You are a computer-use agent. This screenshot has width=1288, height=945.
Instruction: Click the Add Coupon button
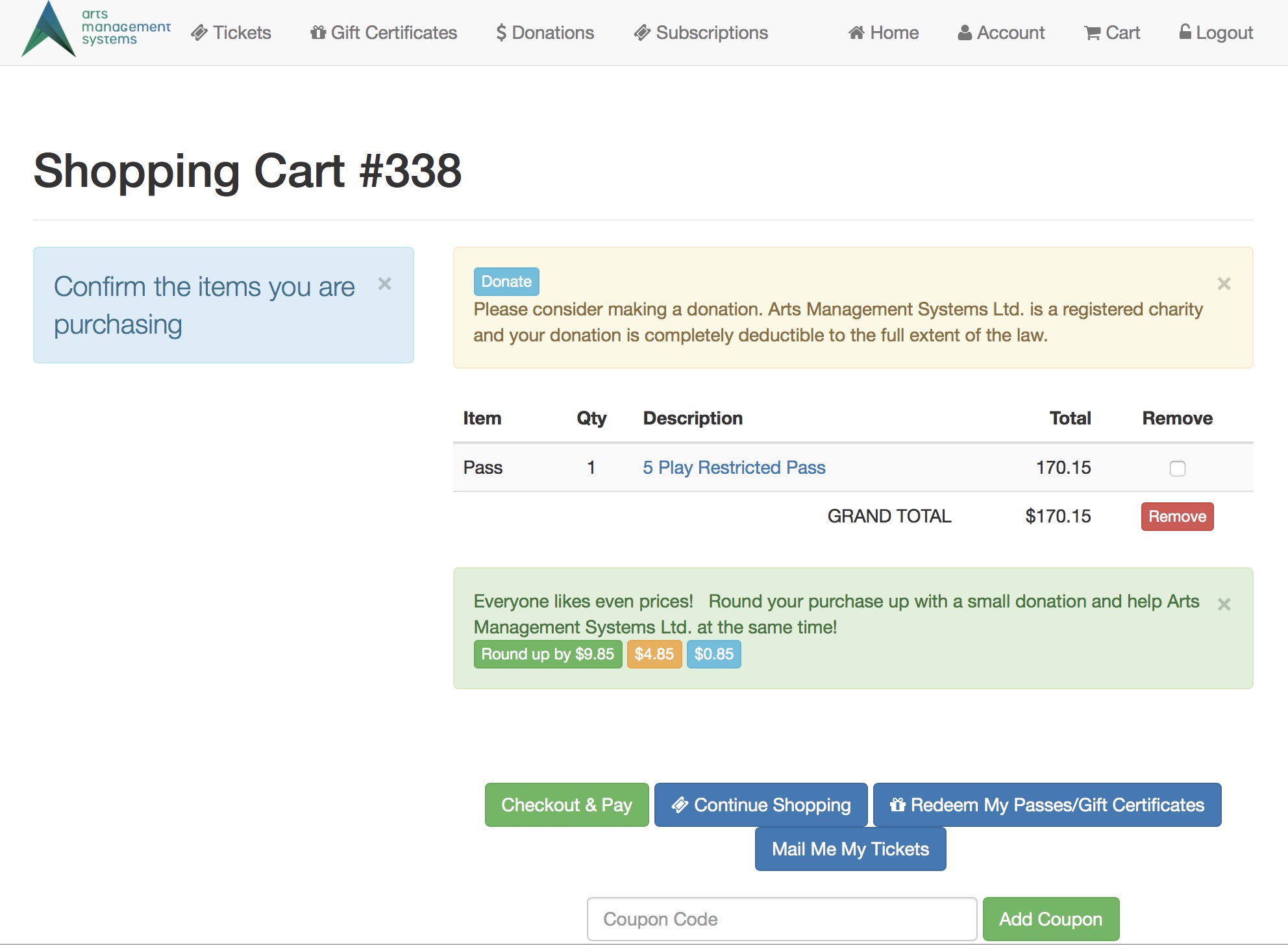click(x=1050, y=918)
